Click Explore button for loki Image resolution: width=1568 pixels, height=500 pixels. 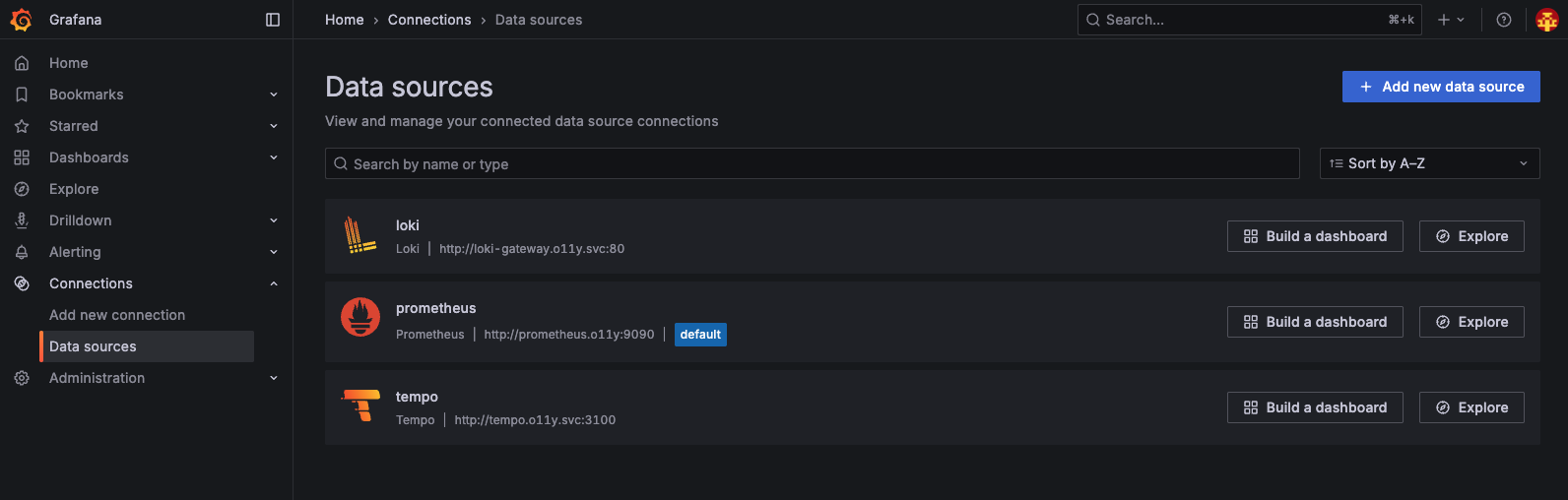coord(1471,236)
